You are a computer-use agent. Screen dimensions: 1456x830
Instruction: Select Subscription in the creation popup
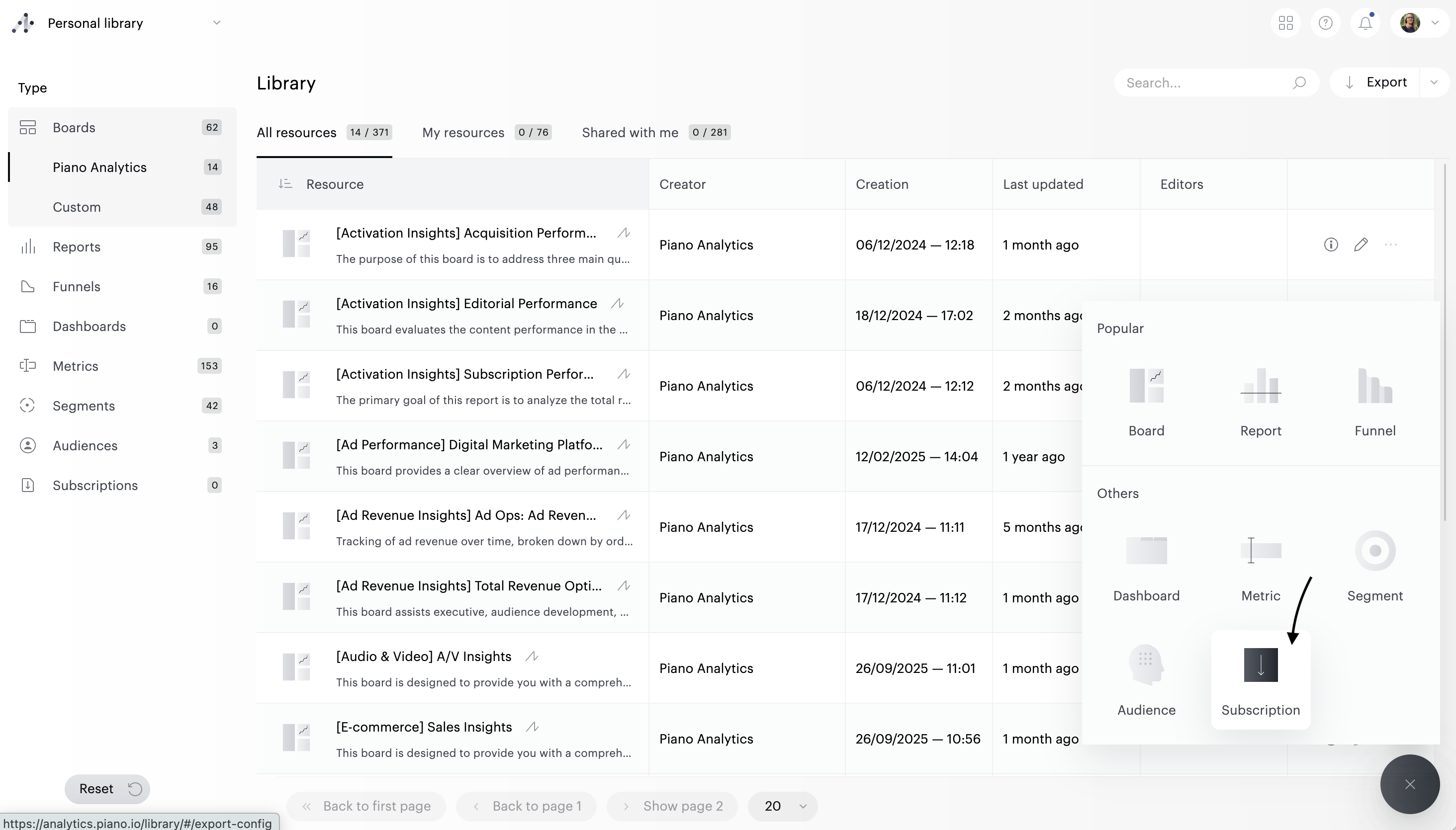[1261, 678]
